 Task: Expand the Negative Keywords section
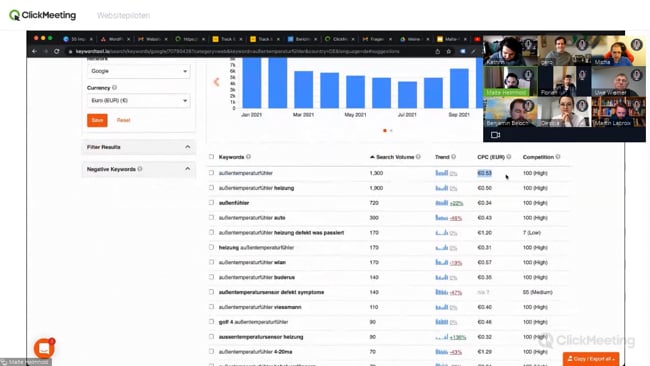(138, 169)
